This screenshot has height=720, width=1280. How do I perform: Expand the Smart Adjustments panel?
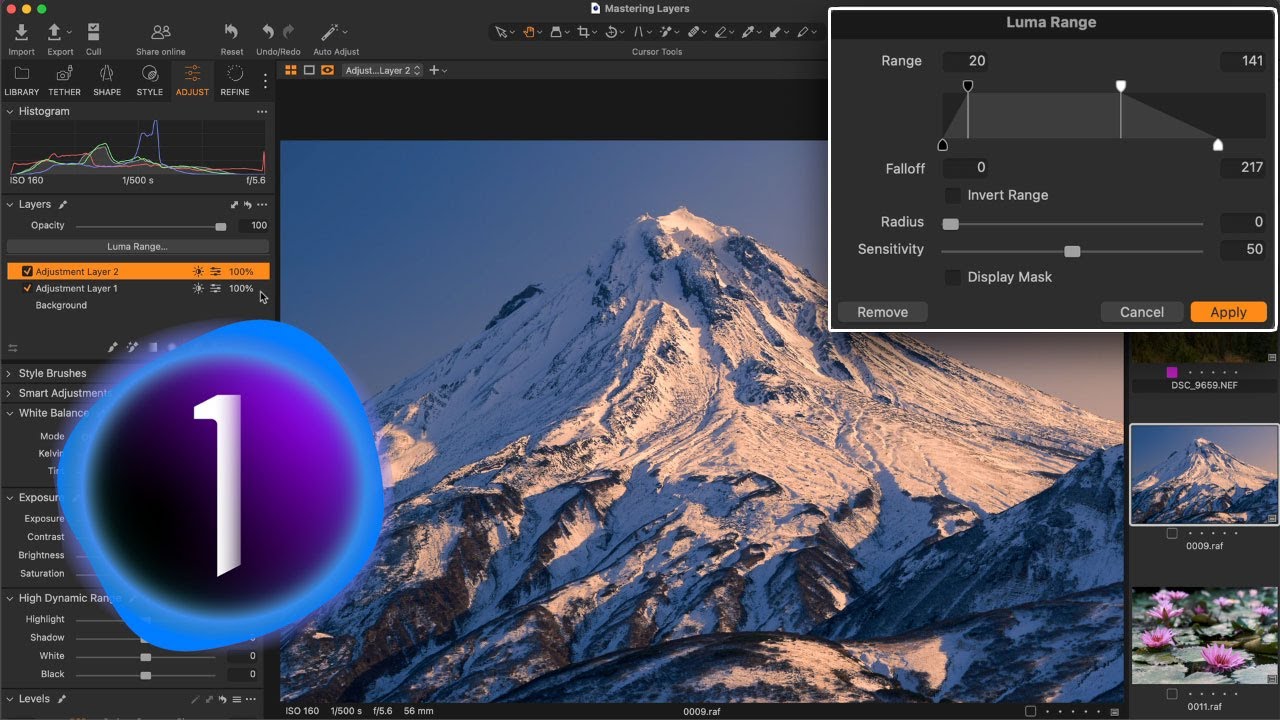pyautogui.click(x=9, y=393)
